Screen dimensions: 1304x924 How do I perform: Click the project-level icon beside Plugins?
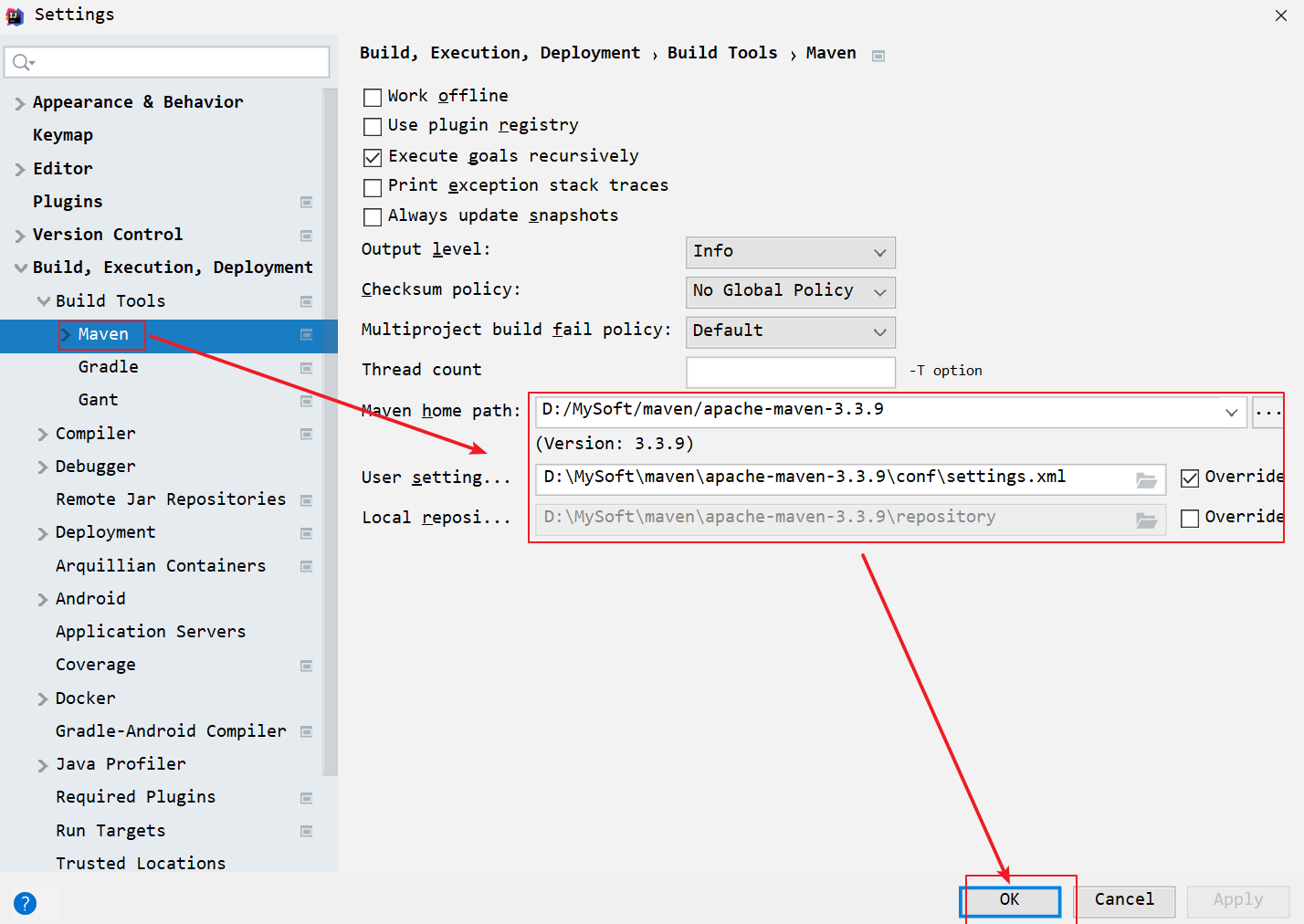coord(307,202)
